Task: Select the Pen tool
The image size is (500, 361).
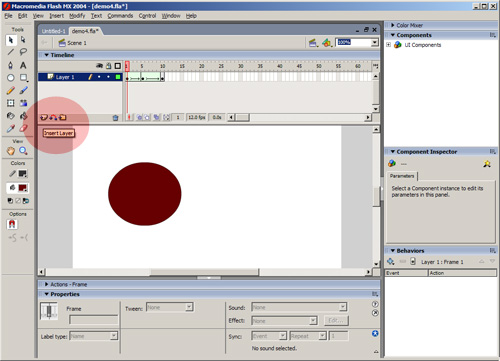Action: tap(11, 65)
